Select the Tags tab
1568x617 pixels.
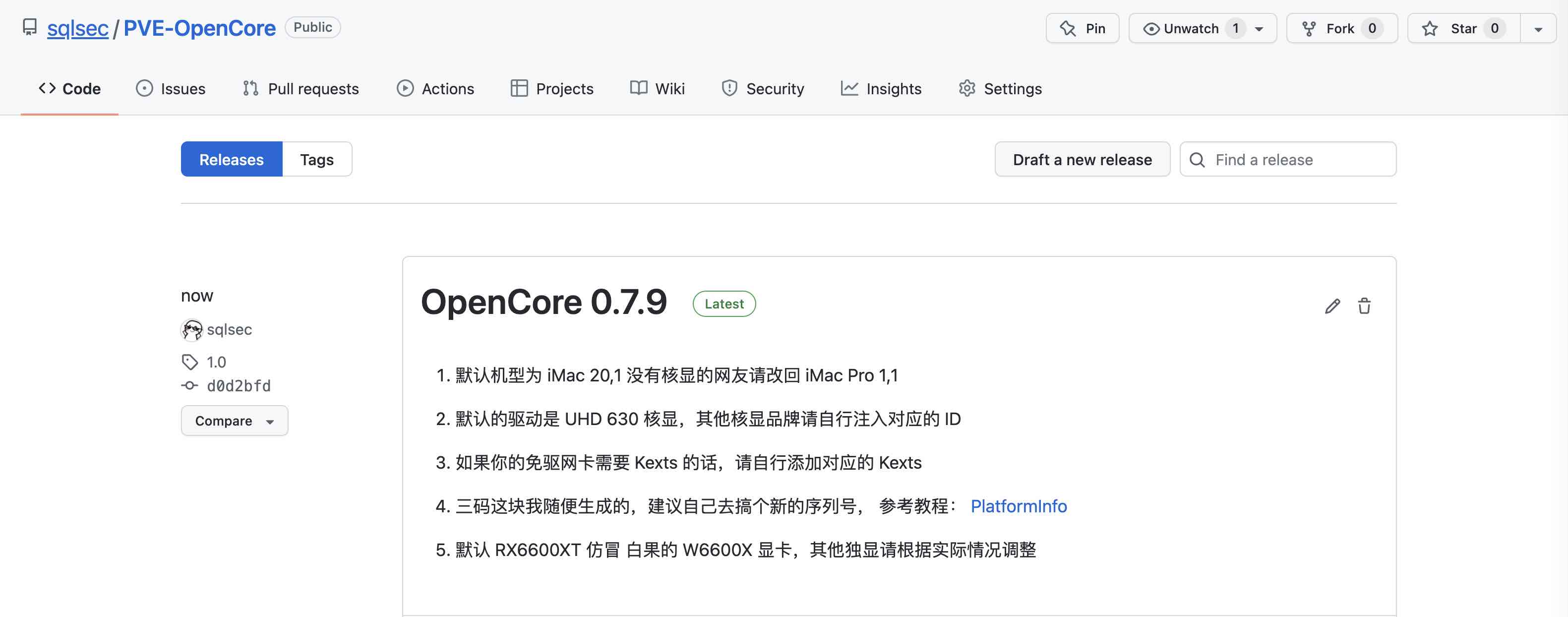[316, 159]
